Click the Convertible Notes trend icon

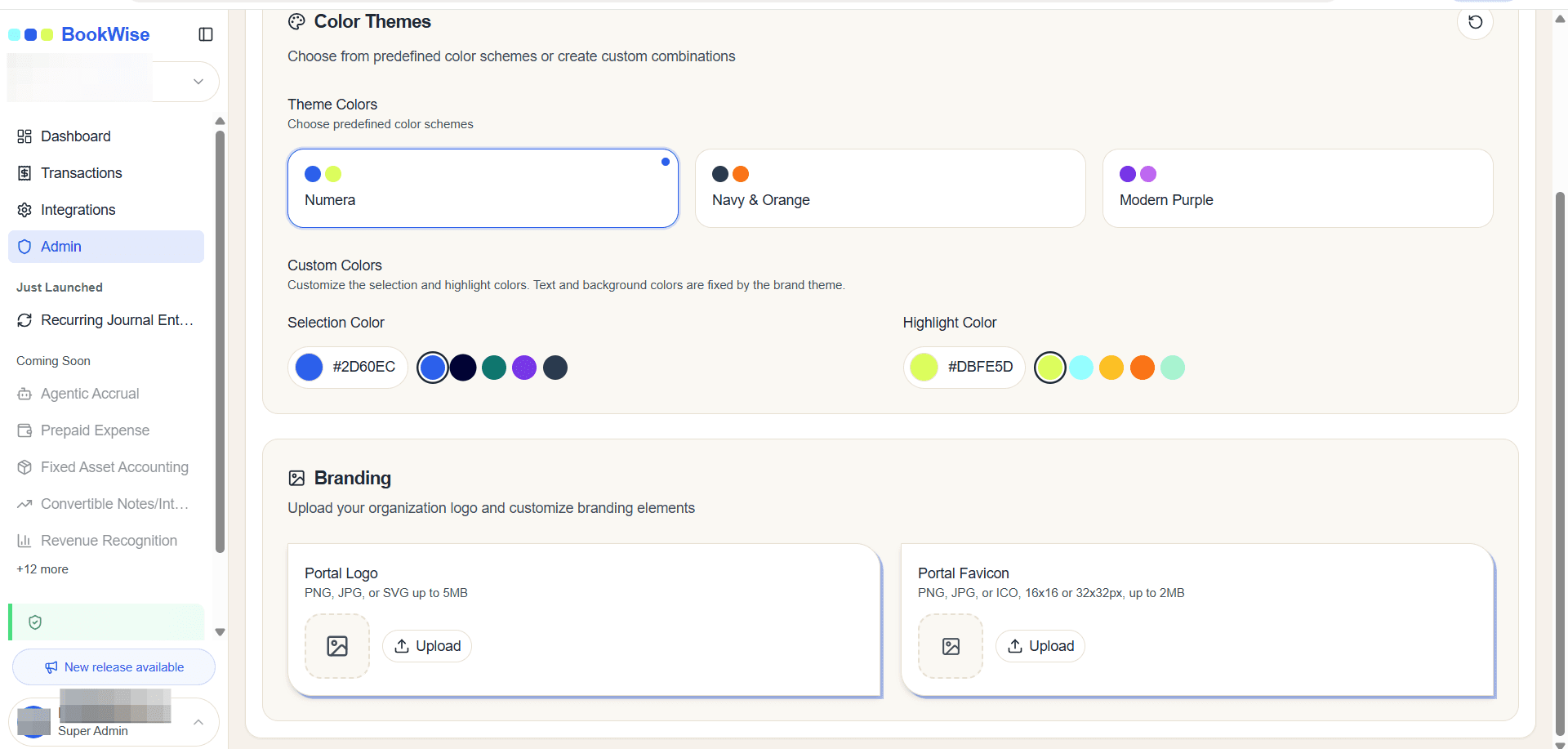pos(24,504)
